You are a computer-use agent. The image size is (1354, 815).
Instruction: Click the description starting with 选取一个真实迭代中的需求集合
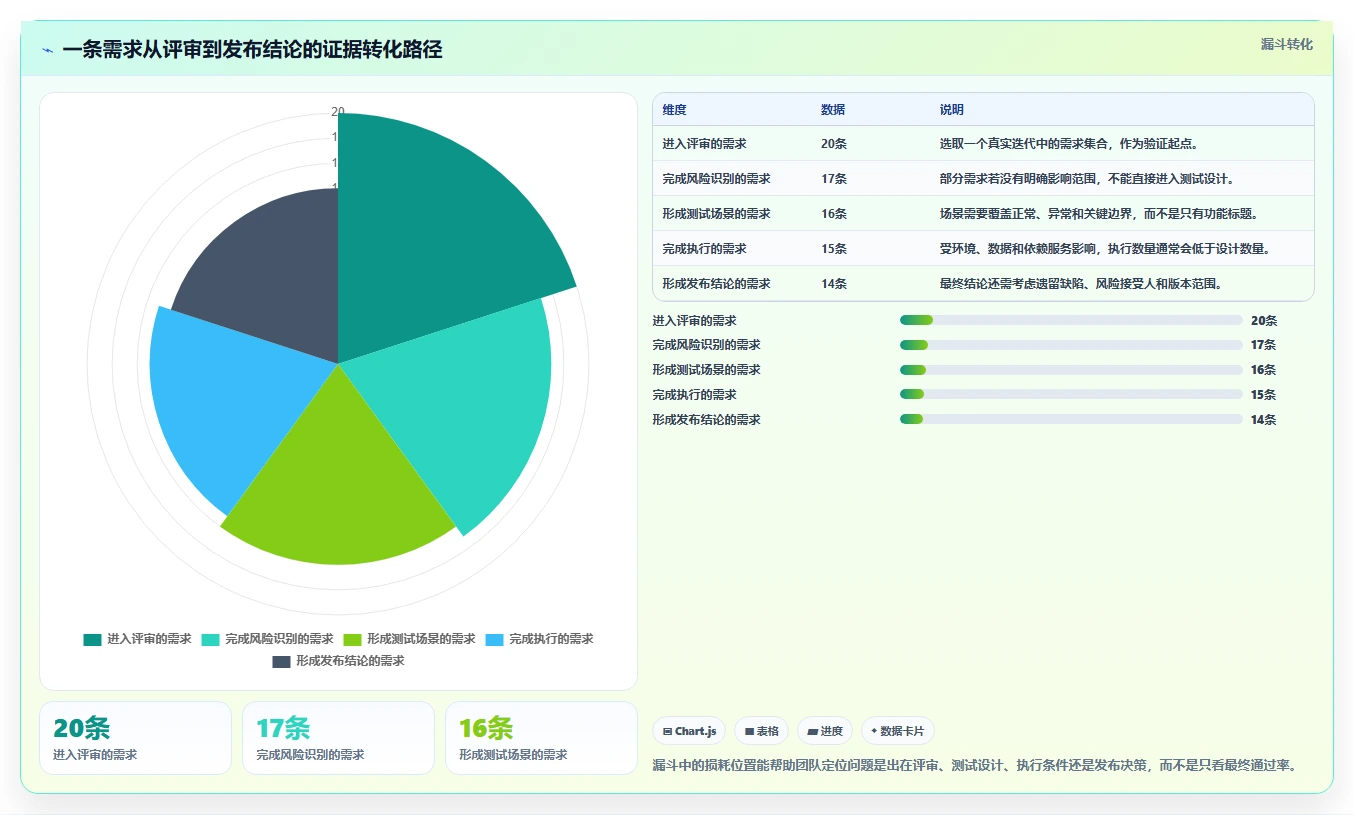click(1069, 144)
